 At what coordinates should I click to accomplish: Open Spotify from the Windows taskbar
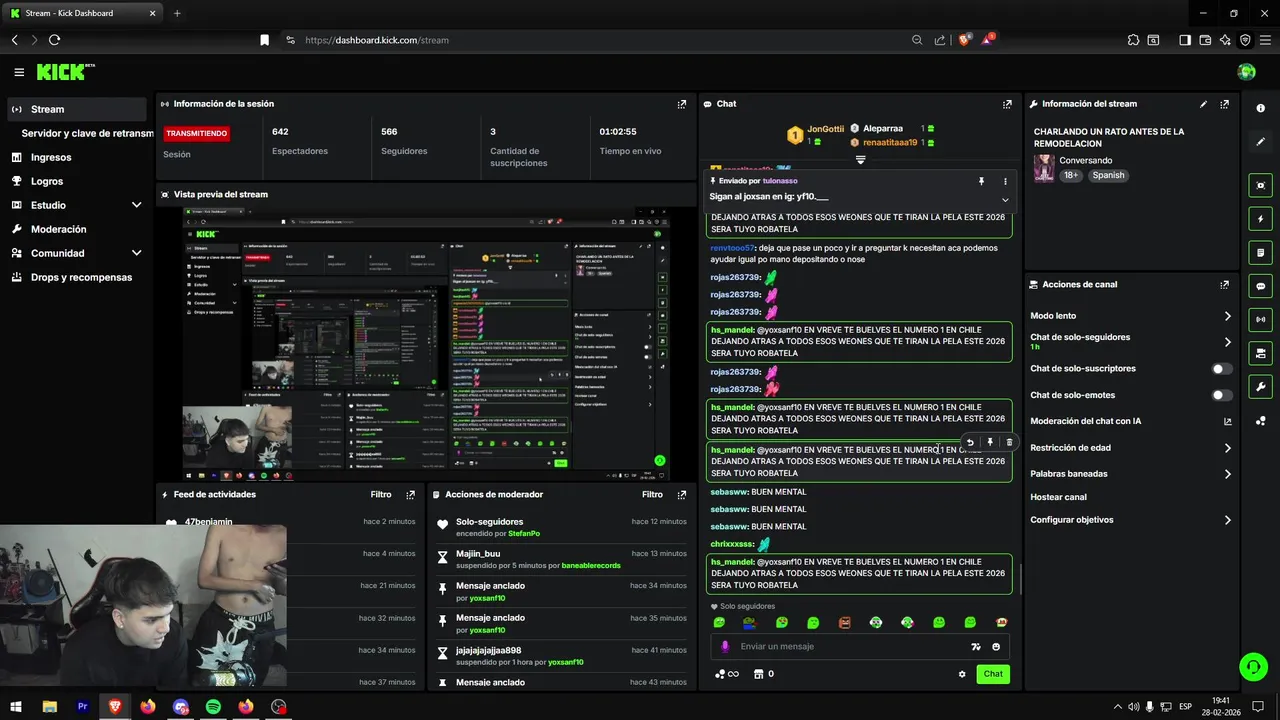[x=213, y=706]
